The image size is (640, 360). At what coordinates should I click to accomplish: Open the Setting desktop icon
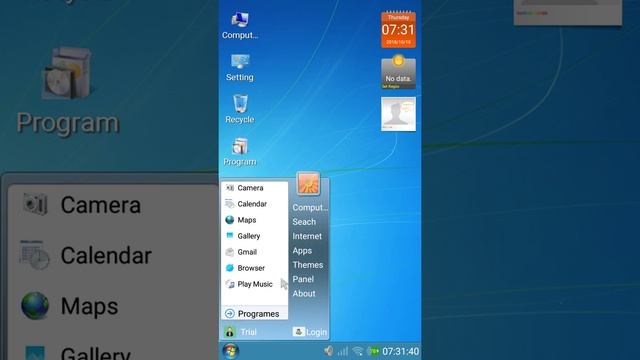240,68
